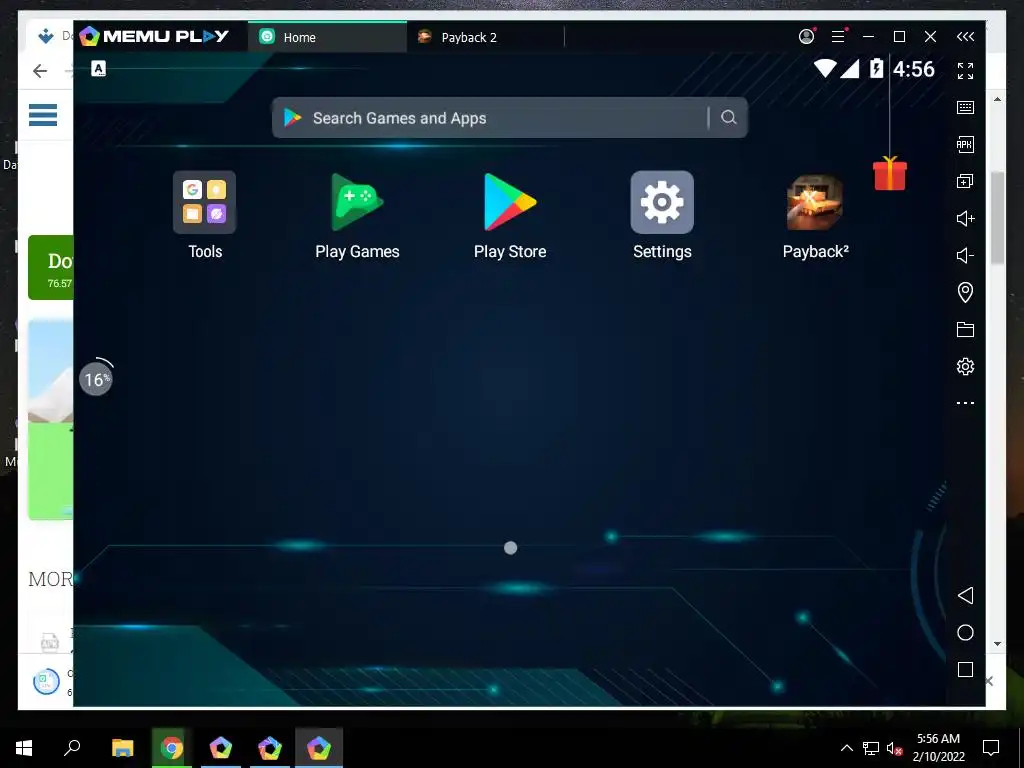Toggle fullscreen mode in sidebar
Screen dimensions: 1024x768
(x=965, y=71)
